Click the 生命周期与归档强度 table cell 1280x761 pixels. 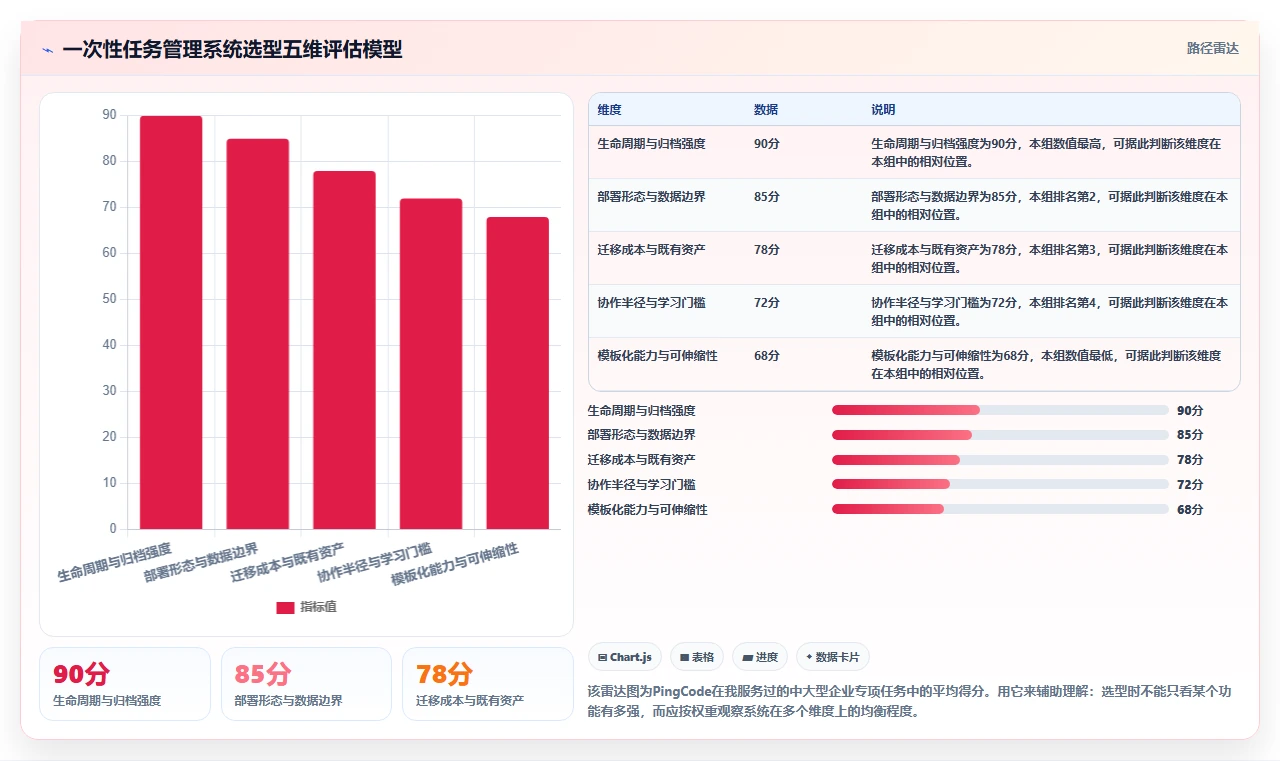coord(667,152)
